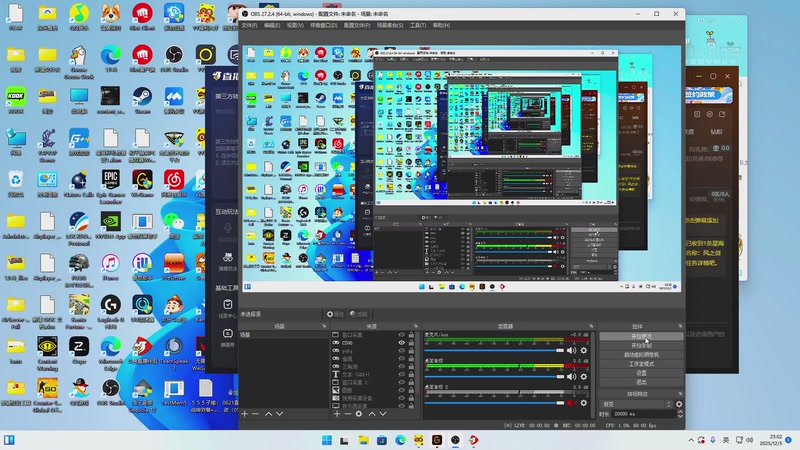Image resolution: width=800 pixels, height=450 pixels.
Task: Pop out the 控件 dock via header icon
Action: click(x=680, y=326)
